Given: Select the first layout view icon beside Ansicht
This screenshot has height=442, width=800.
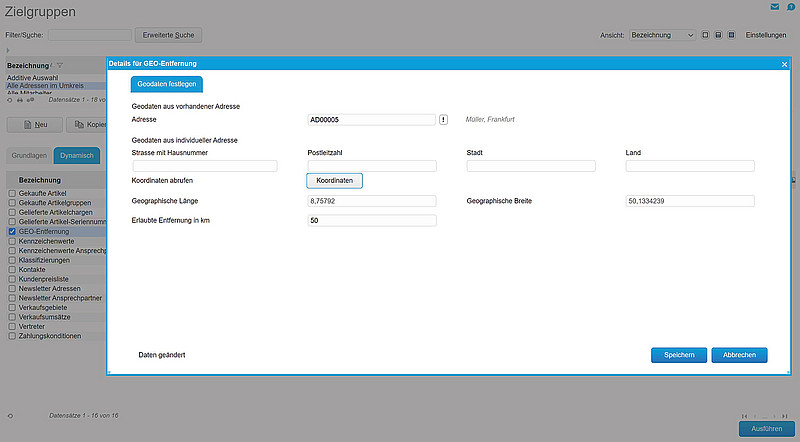Looking at the screenshot, I should [705, 35].
